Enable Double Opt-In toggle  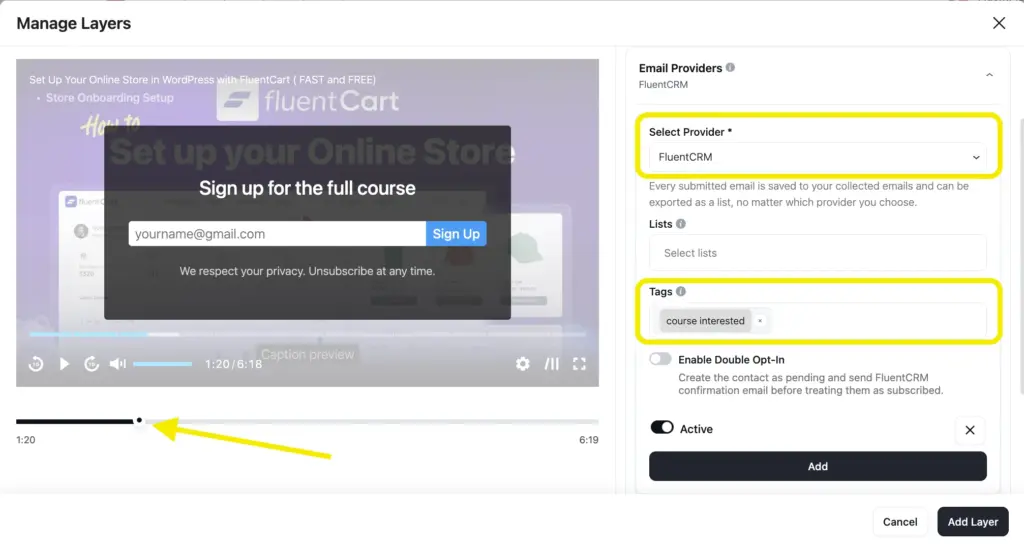660,359
